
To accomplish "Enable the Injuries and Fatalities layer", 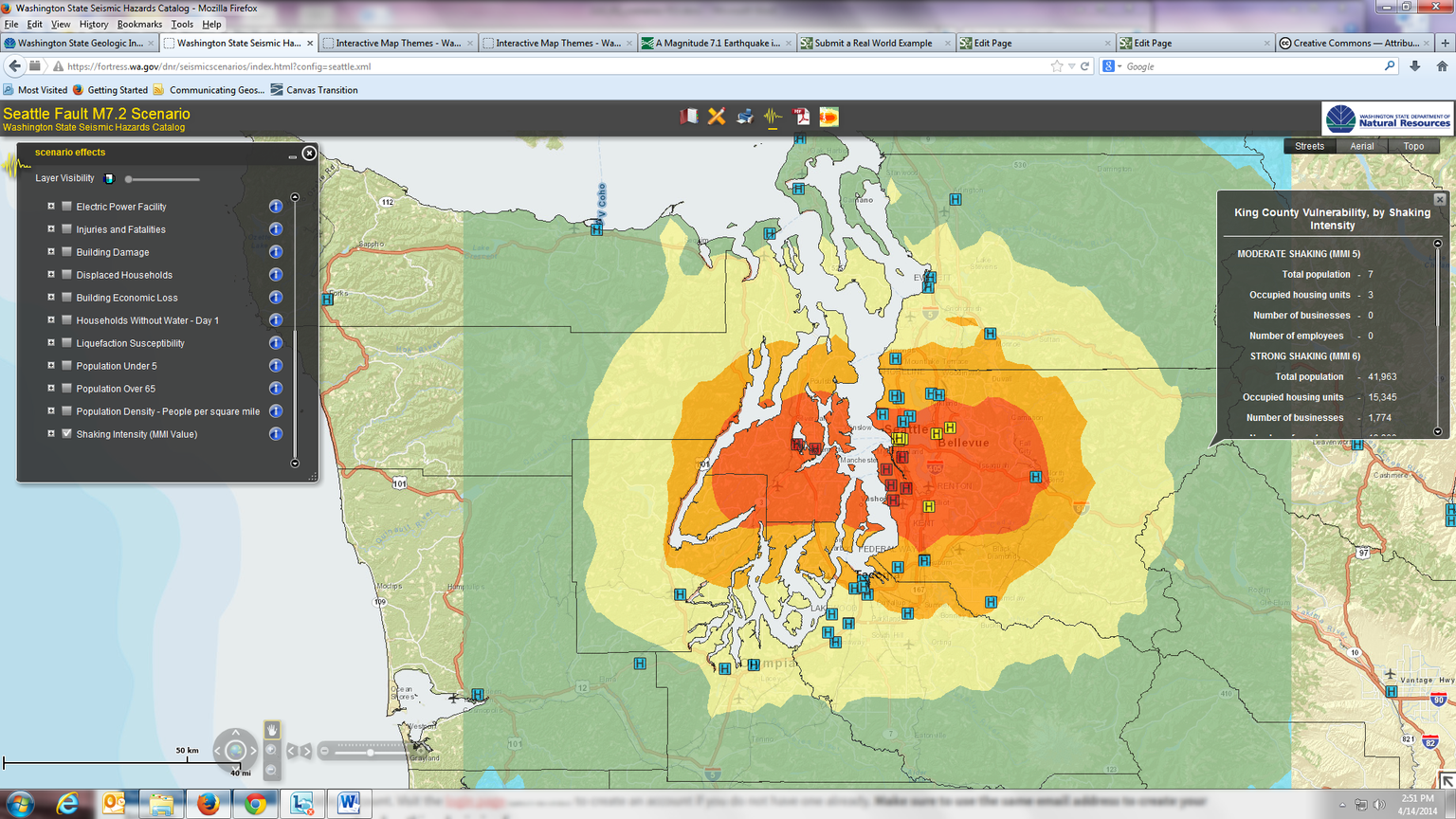I will pos(65,228).
